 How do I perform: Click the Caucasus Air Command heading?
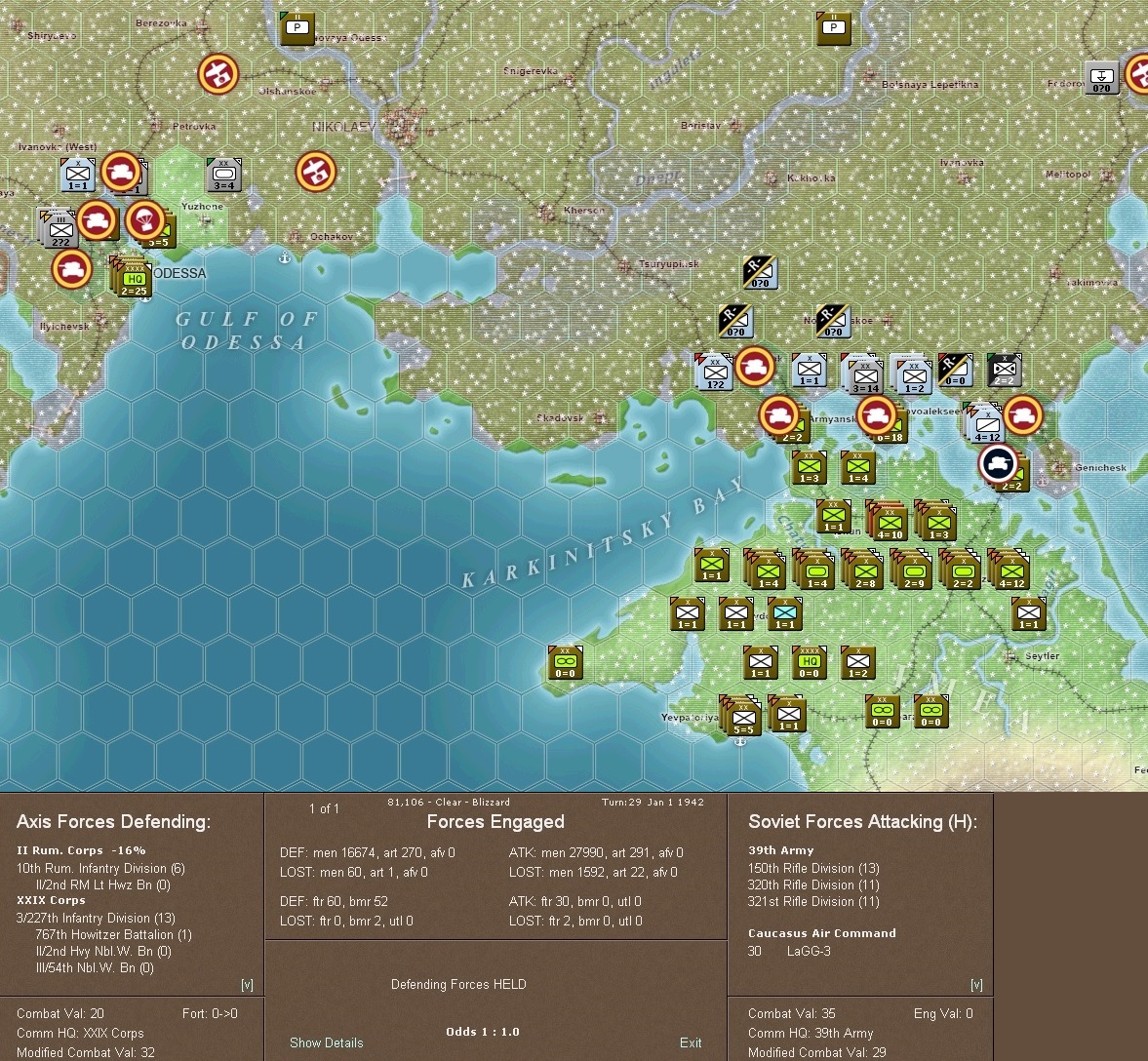coord(821,933)
